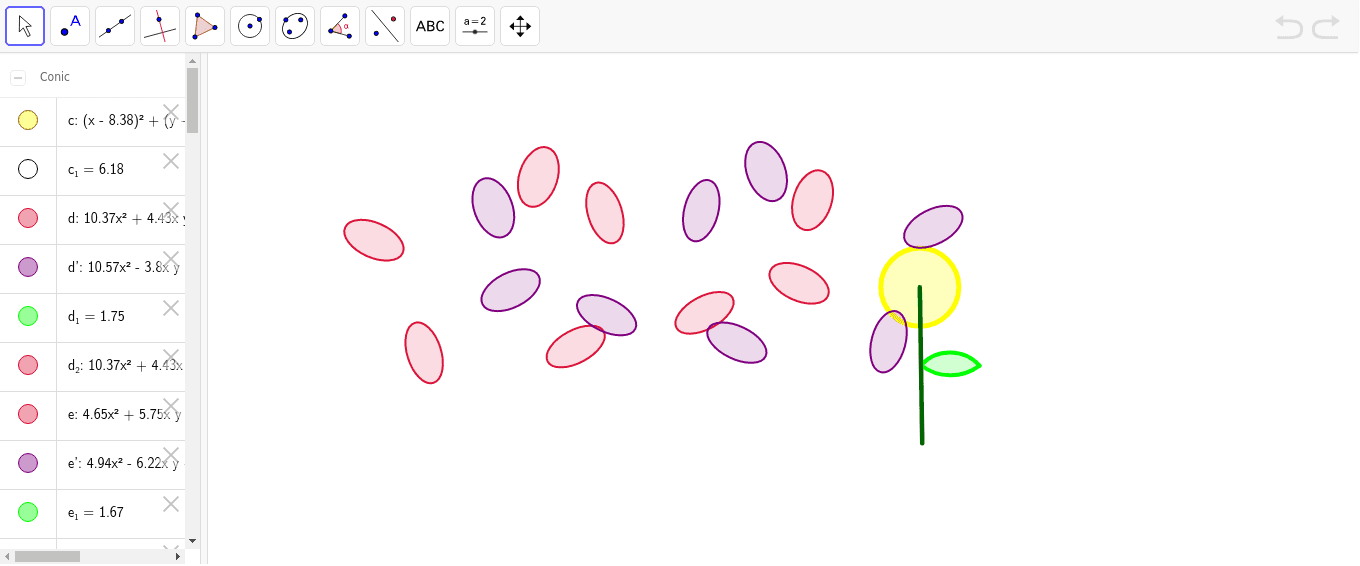Select the Perpendicular Line tool

(x=160, y=26)
